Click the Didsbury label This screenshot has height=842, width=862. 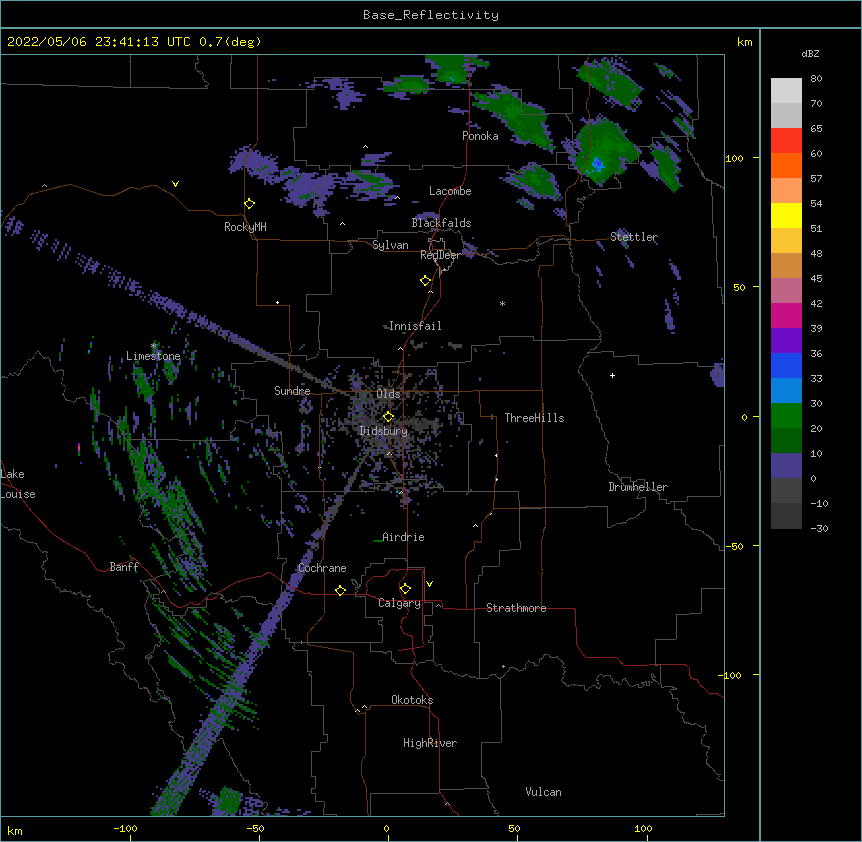click(x=383, y=431)
